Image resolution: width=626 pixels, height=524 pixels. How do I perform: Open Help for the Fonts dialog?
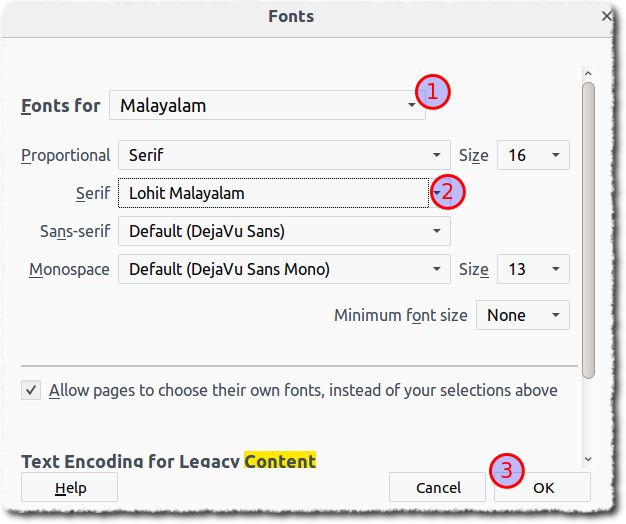[70, 488]
